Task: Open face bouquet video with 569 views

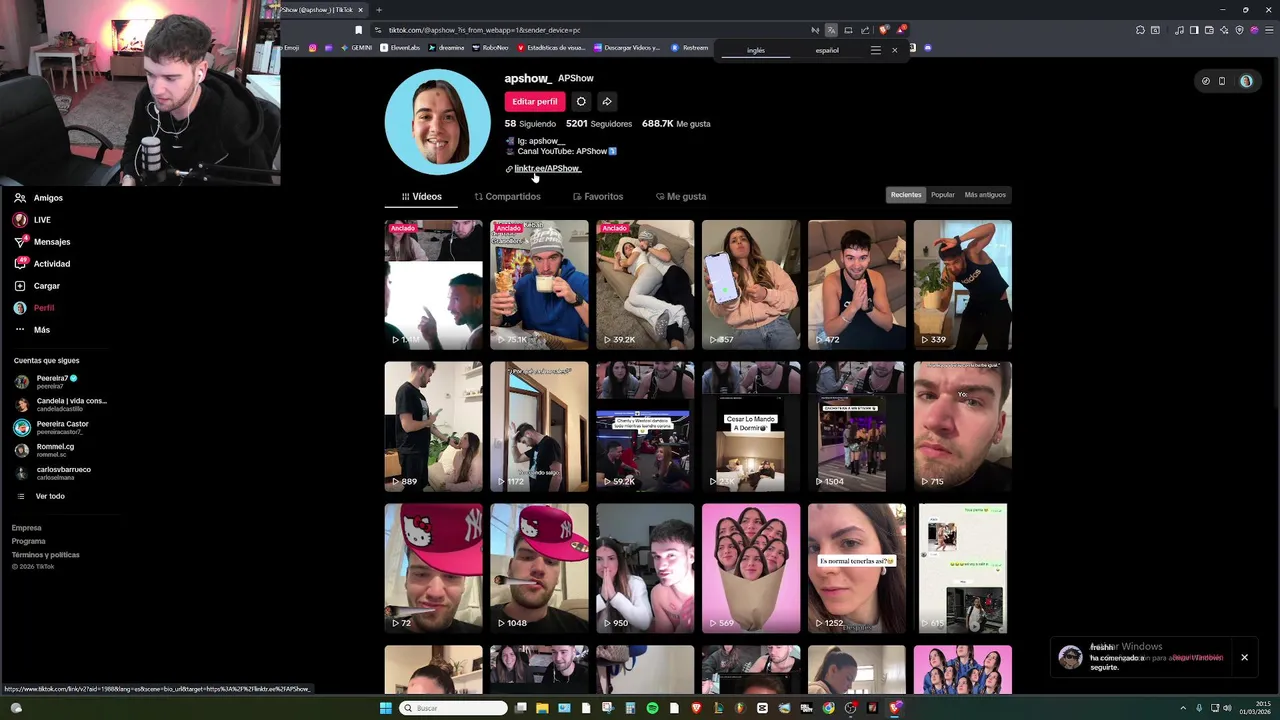Action: click(751, 569)
